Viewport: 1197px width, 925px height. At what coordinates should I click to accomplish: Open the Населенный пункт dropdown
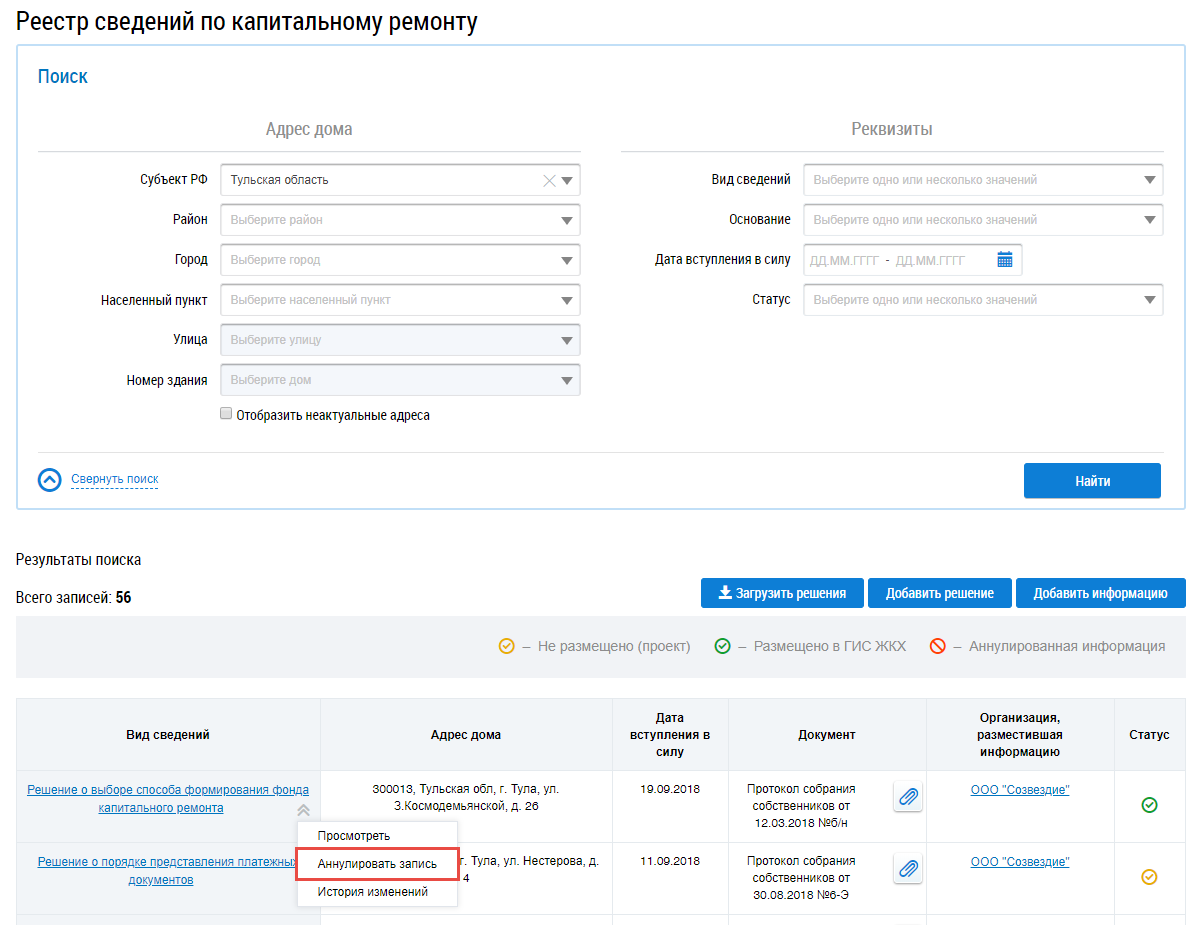(x=400, y=300)
